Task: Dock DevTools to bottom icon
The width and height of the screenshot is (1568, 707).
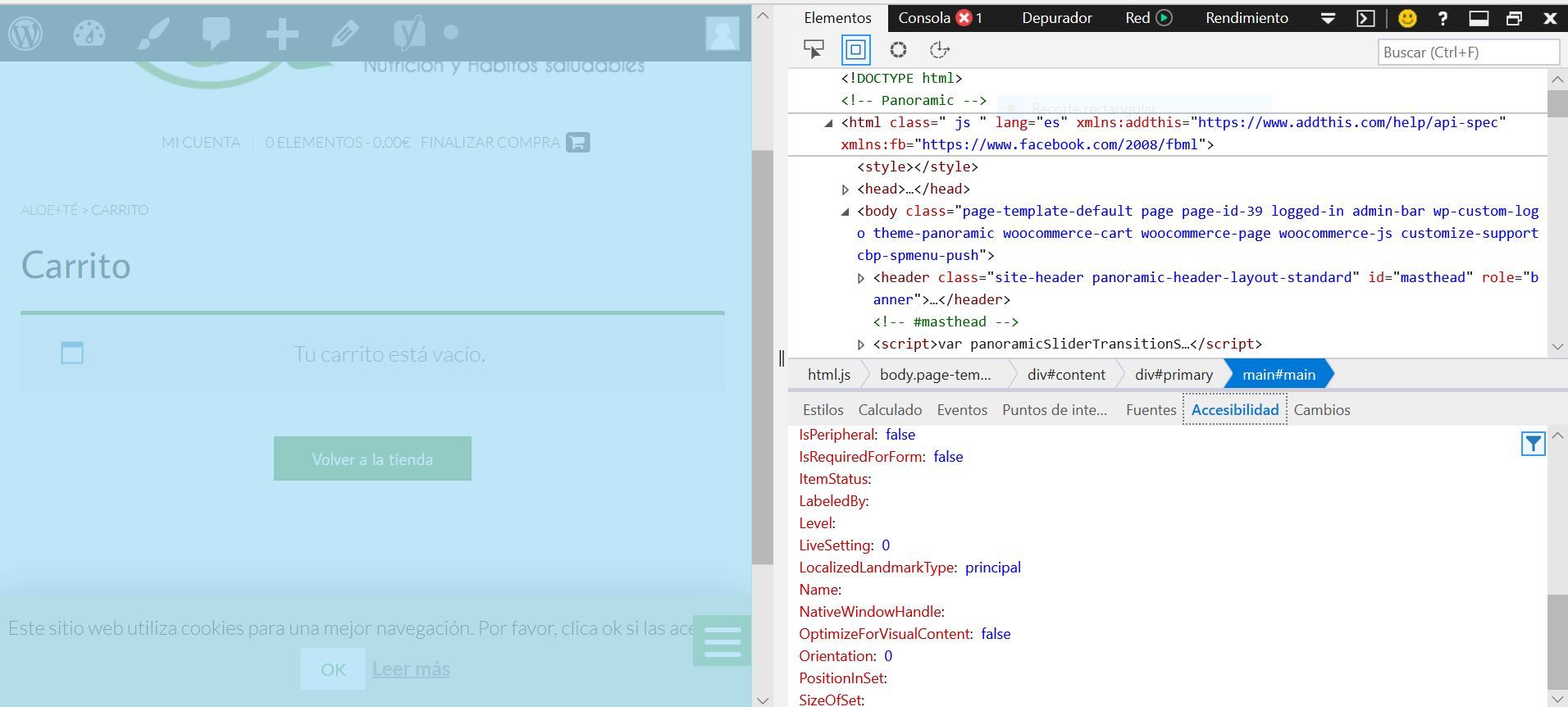Action: click(1479, 18)
